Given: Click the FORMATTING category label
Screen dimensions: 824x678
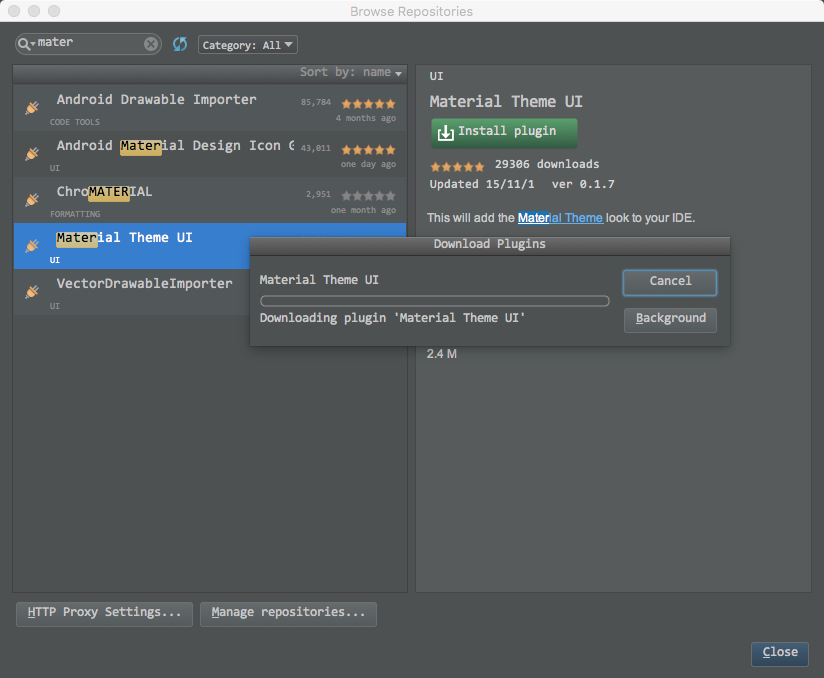Looking at the screenshot, I should coord(75,214).
